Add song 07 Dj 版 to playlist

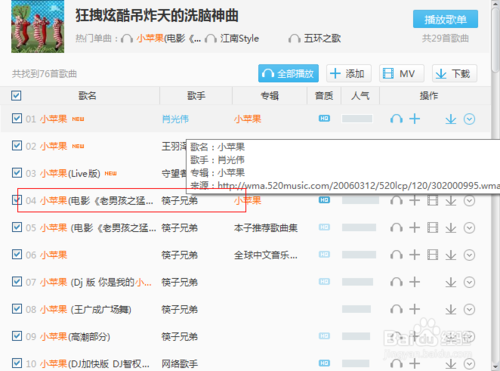(x=414, y=282)
